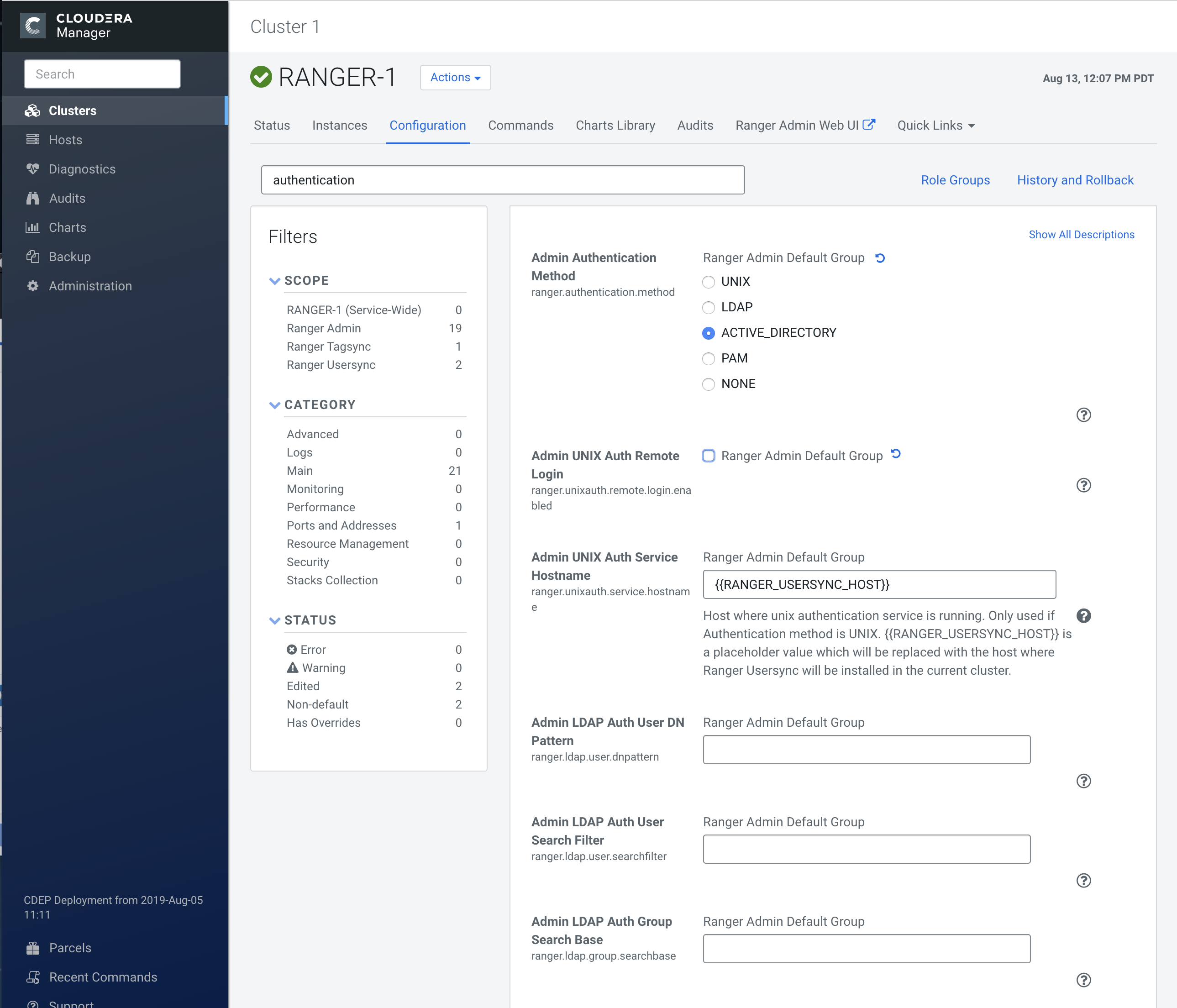This screenshot has width=1177, height=1008.
Task: Click Ranger Admin Web UI external link icon
Action: [x=869, y=124]
